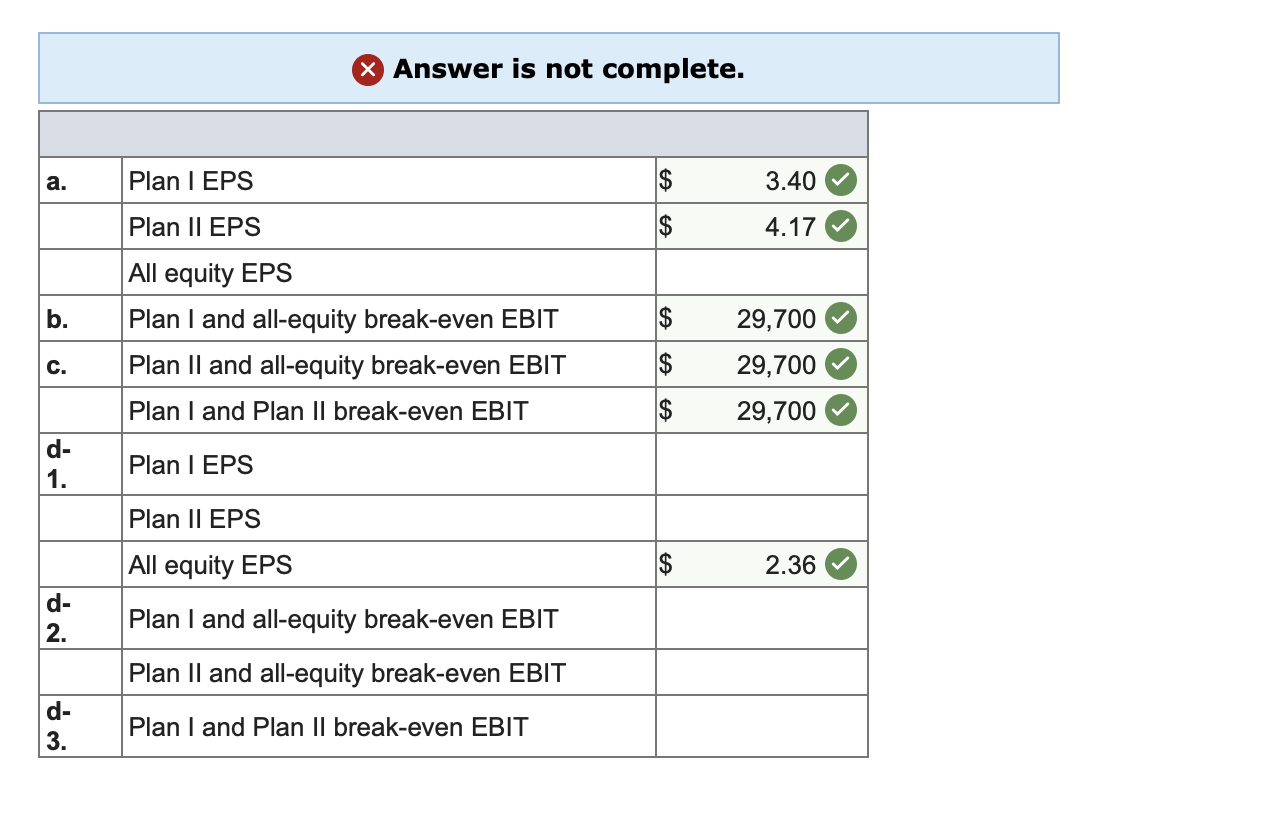
Task: Click the green checkmark beside Plan I EPS 3.40
Action: point(840,180)
